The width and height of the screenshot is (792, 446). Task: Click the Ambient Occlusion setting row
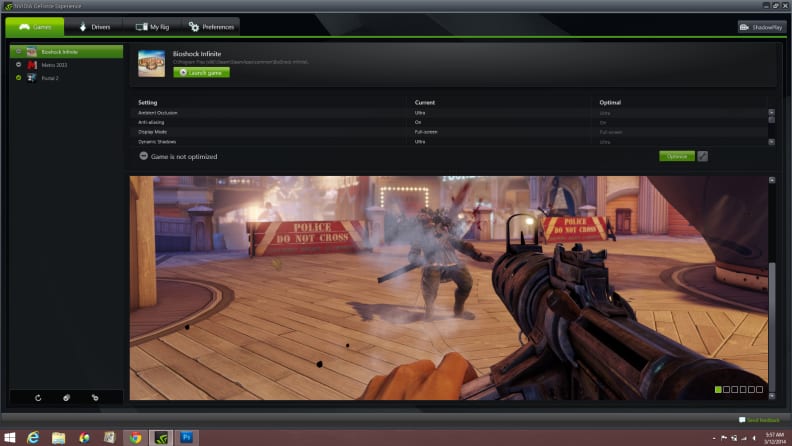[x=449, y=113]
